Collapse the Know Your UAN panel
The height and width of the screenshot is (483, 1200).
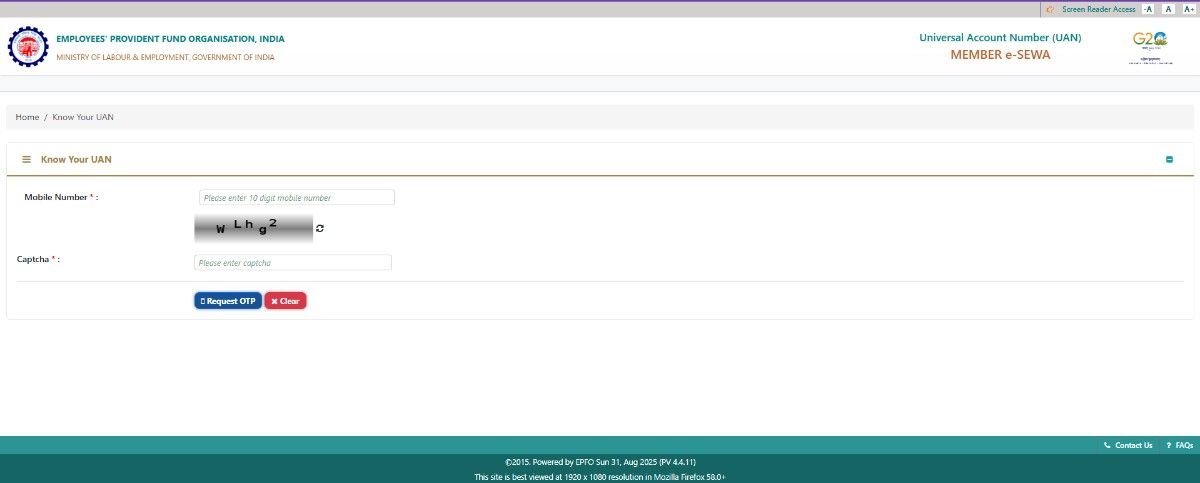1169,160
